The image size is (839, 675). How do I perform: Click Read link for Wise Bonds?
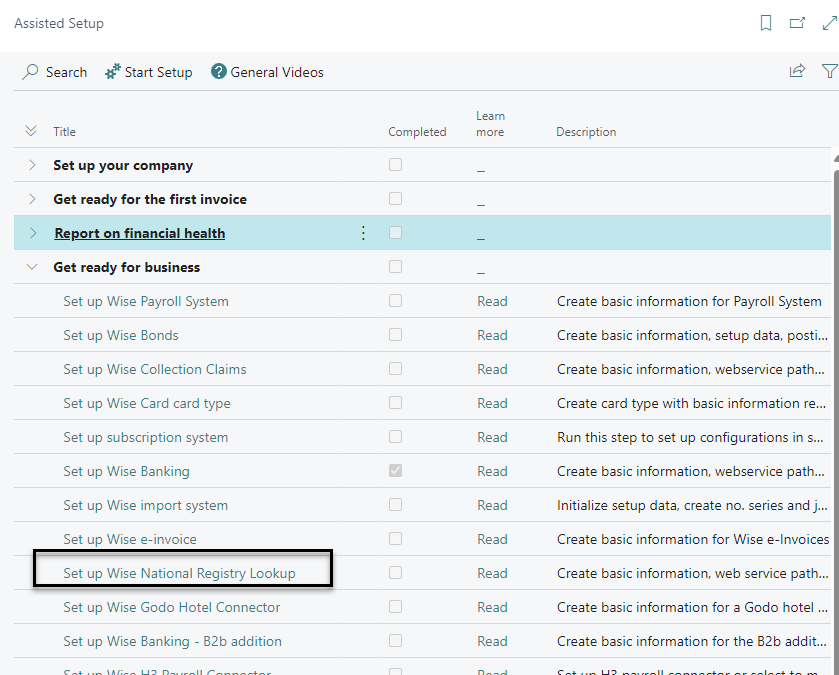pos(492,335)
